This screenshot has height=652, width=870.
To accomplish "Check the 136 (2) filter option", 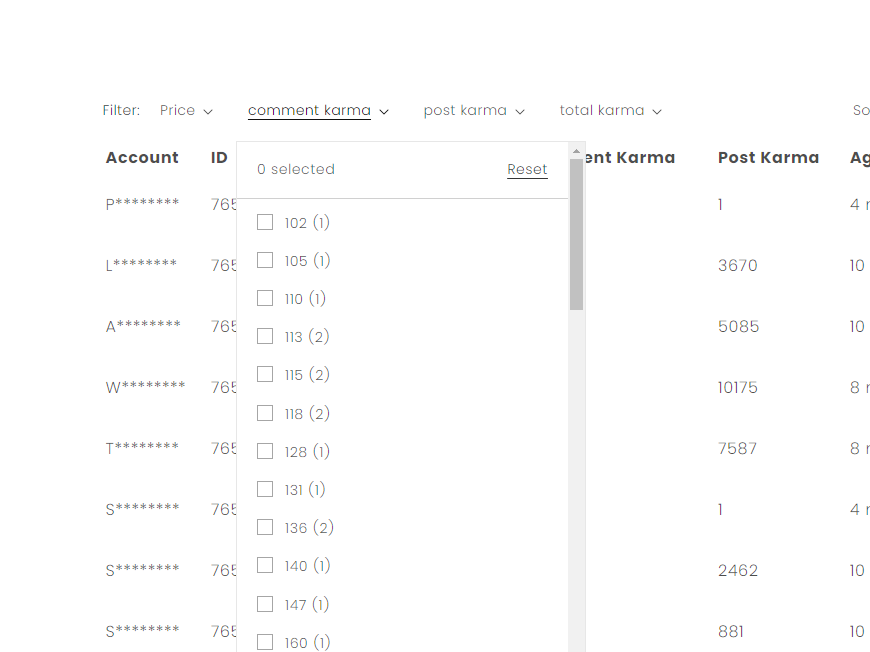I will pyautogui.click(x=265, y=527).
